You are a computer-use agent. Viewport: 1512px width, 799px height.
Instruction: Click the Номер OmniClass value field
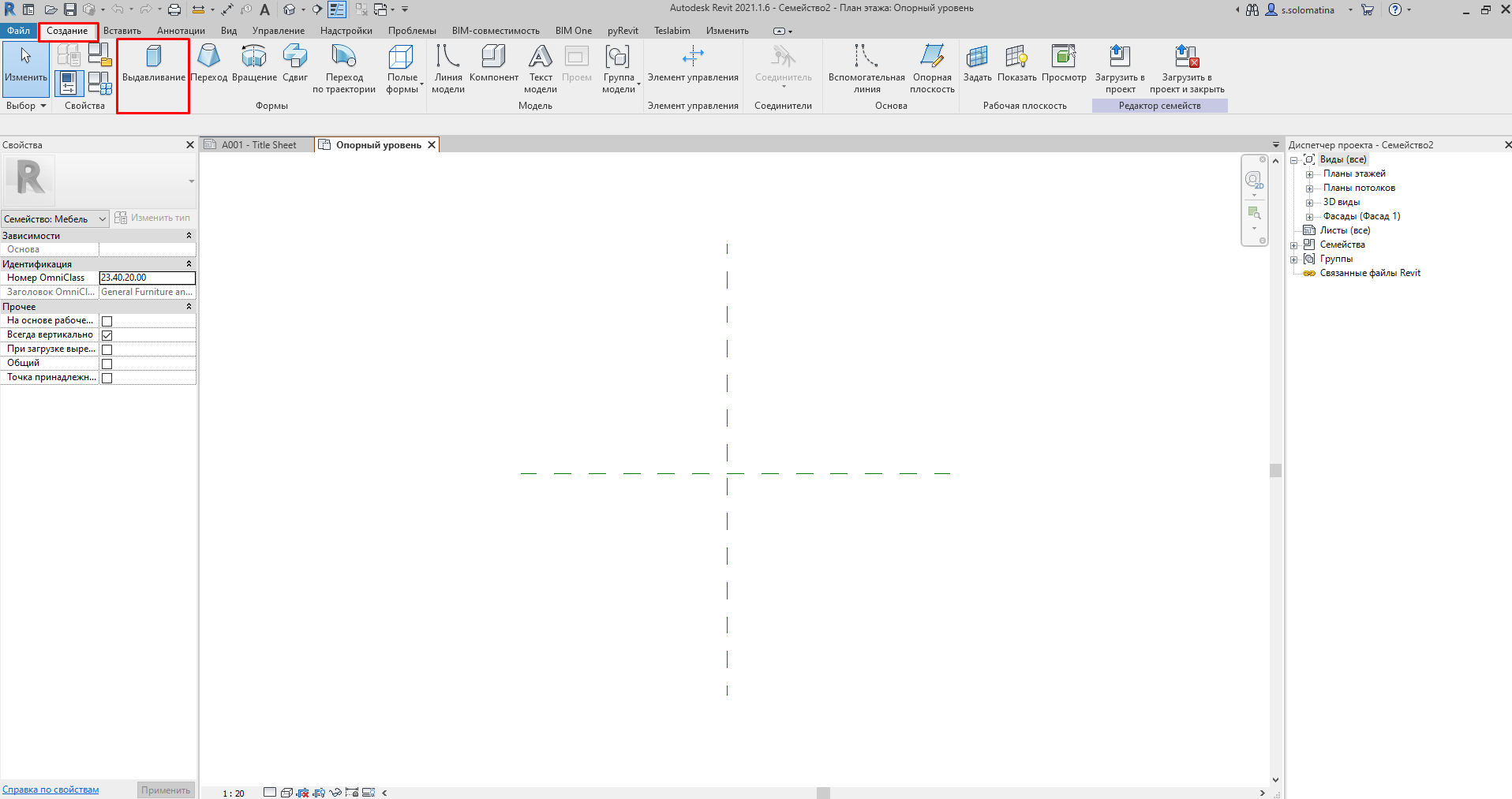(148, 278)
